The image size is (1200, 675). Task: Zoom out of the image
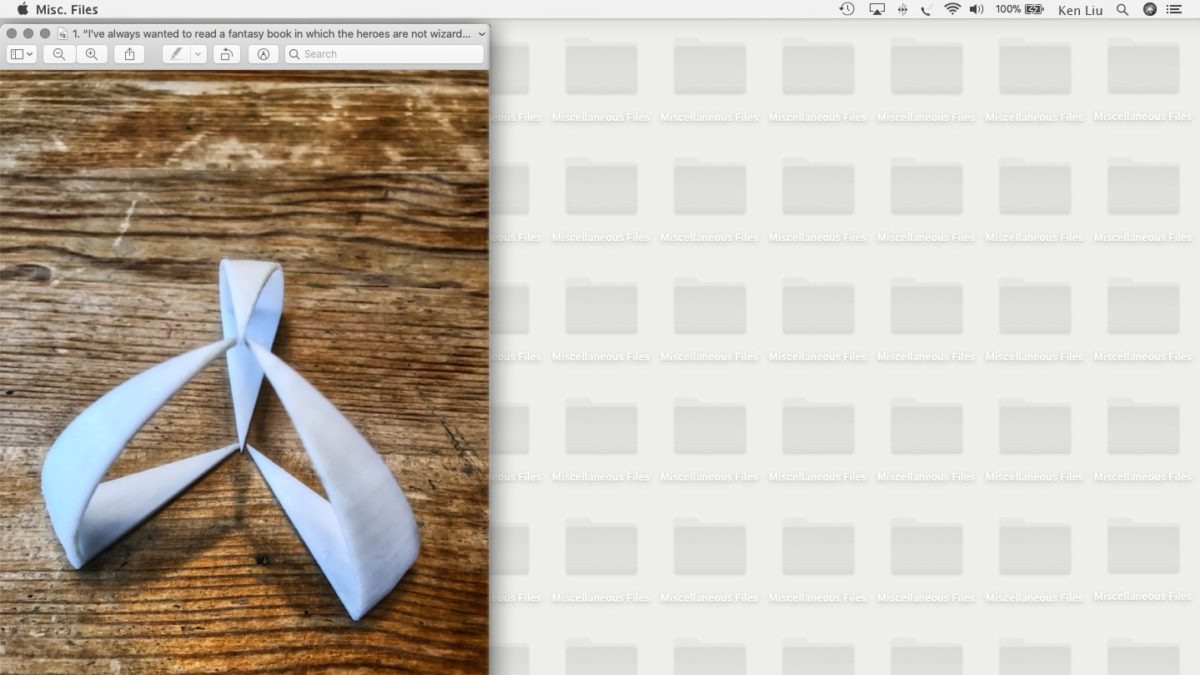(x=59, y=54)
